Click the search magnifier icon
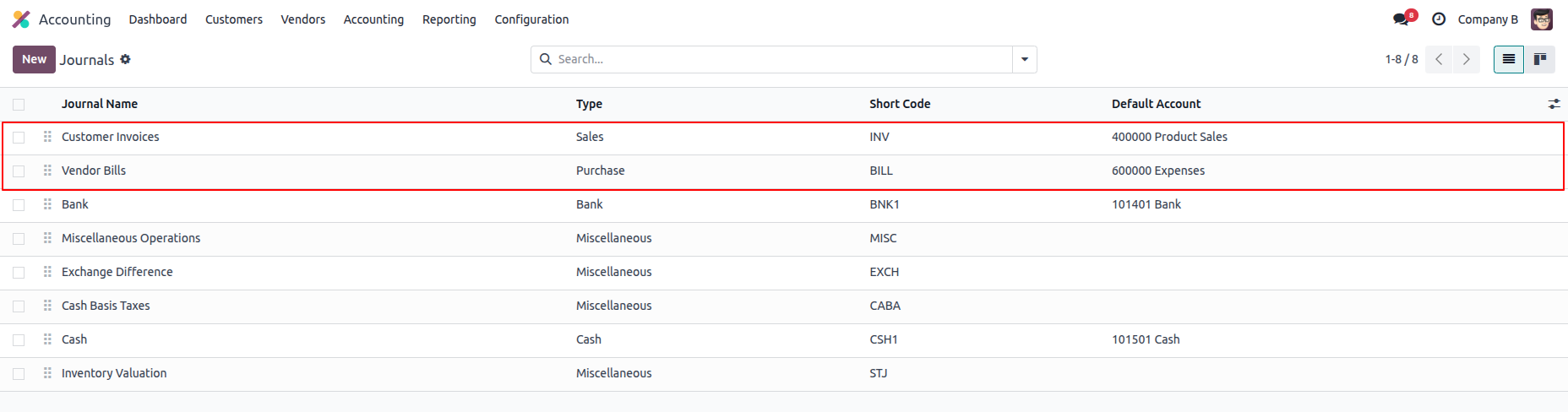This screenshot has width=1568, height=412. tap(546, 59)
